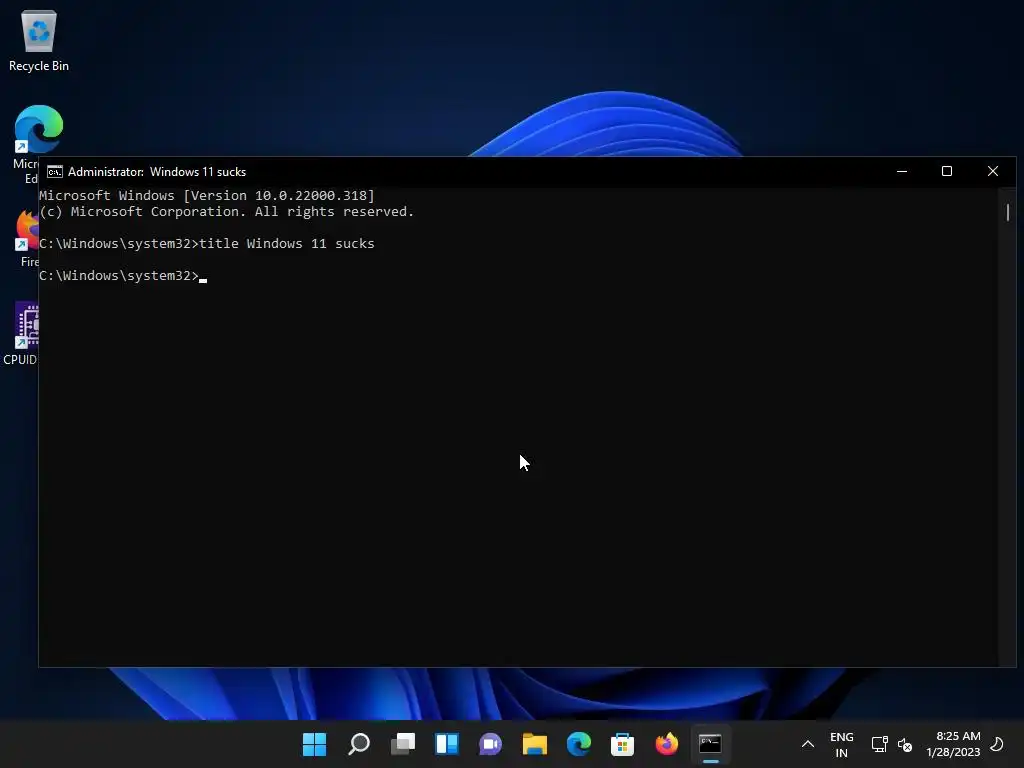The height and width of the screenshot is (768, 1024).
Task: Minimize the Command Prompt window
Action: point(902,171)
